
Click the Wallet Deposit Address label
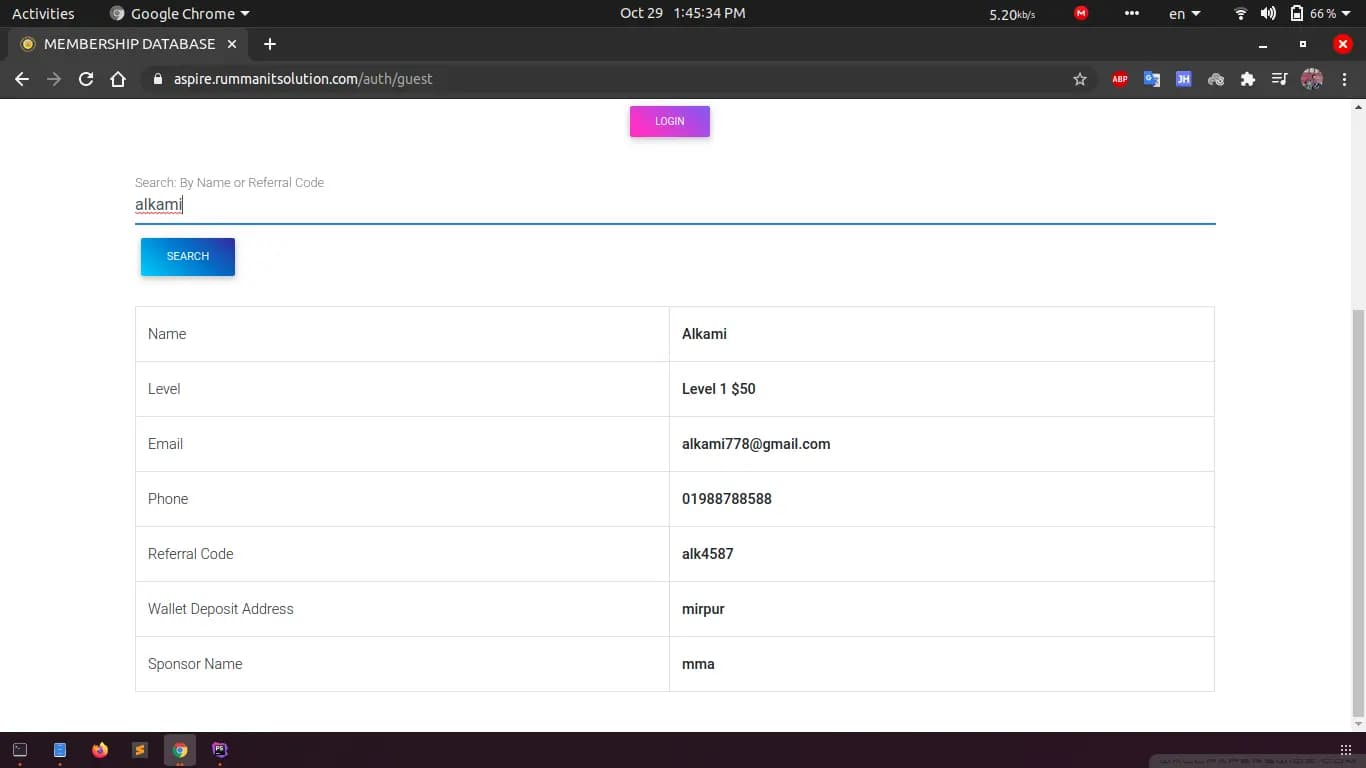pyautogui.click(x=221, y=609)
